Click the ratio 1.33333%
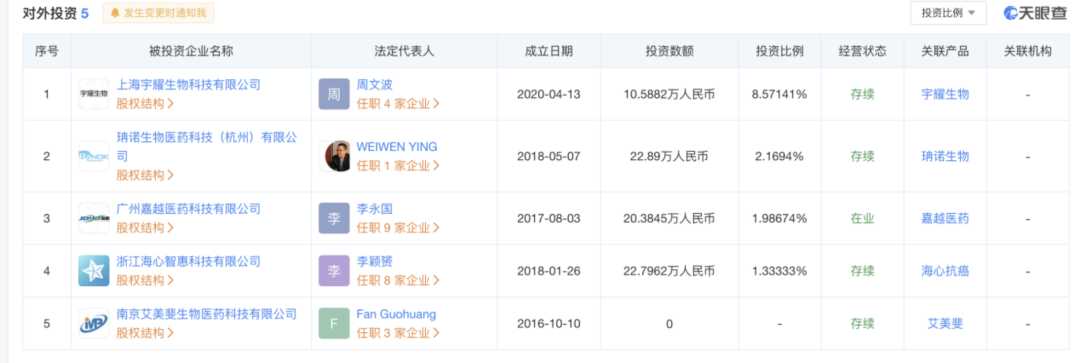Image resolution: width=1080 pixels, height=363 pixels. click(779, 271)
